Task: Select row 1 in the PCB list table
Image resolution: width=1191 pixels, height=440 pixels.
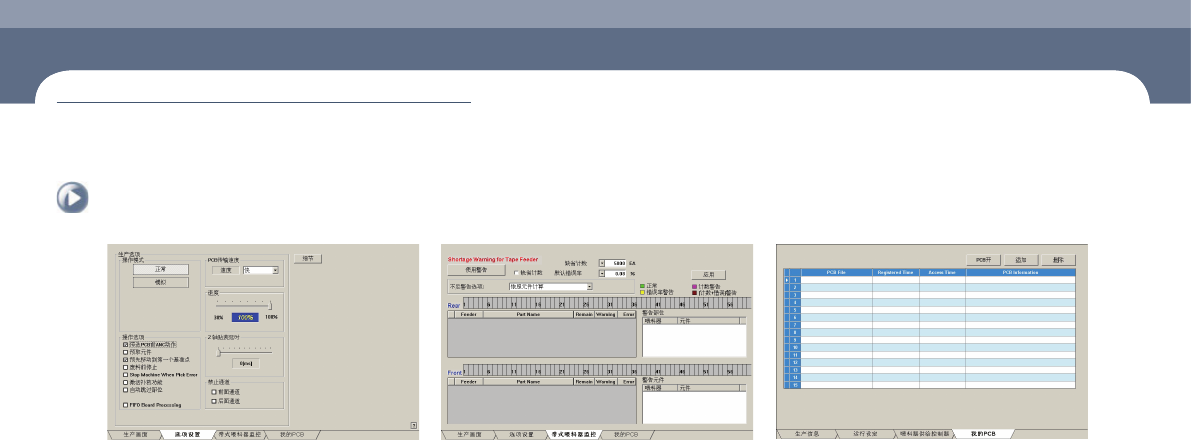Action: click(x=930, y=280)
